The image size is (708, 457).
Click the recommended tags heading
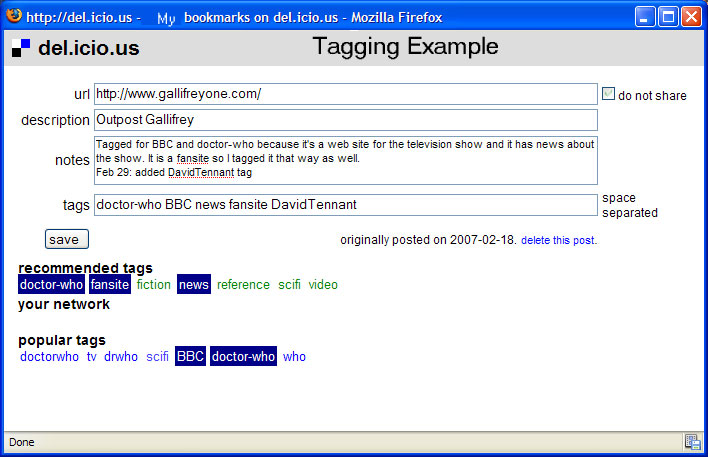pos(85,268)
